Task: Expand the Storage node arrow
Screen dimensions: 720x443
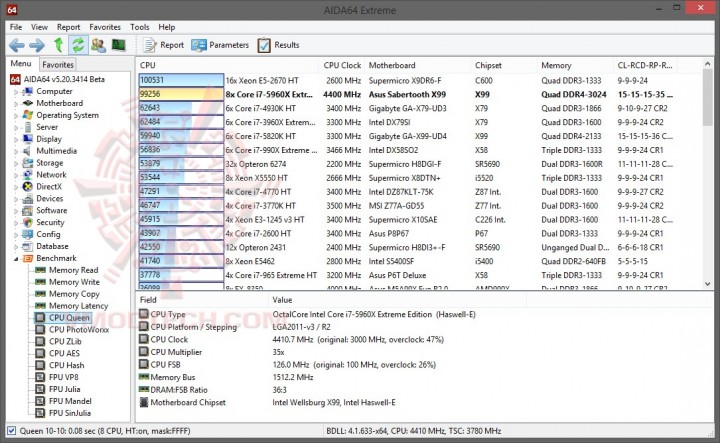Action: point(16,163)
